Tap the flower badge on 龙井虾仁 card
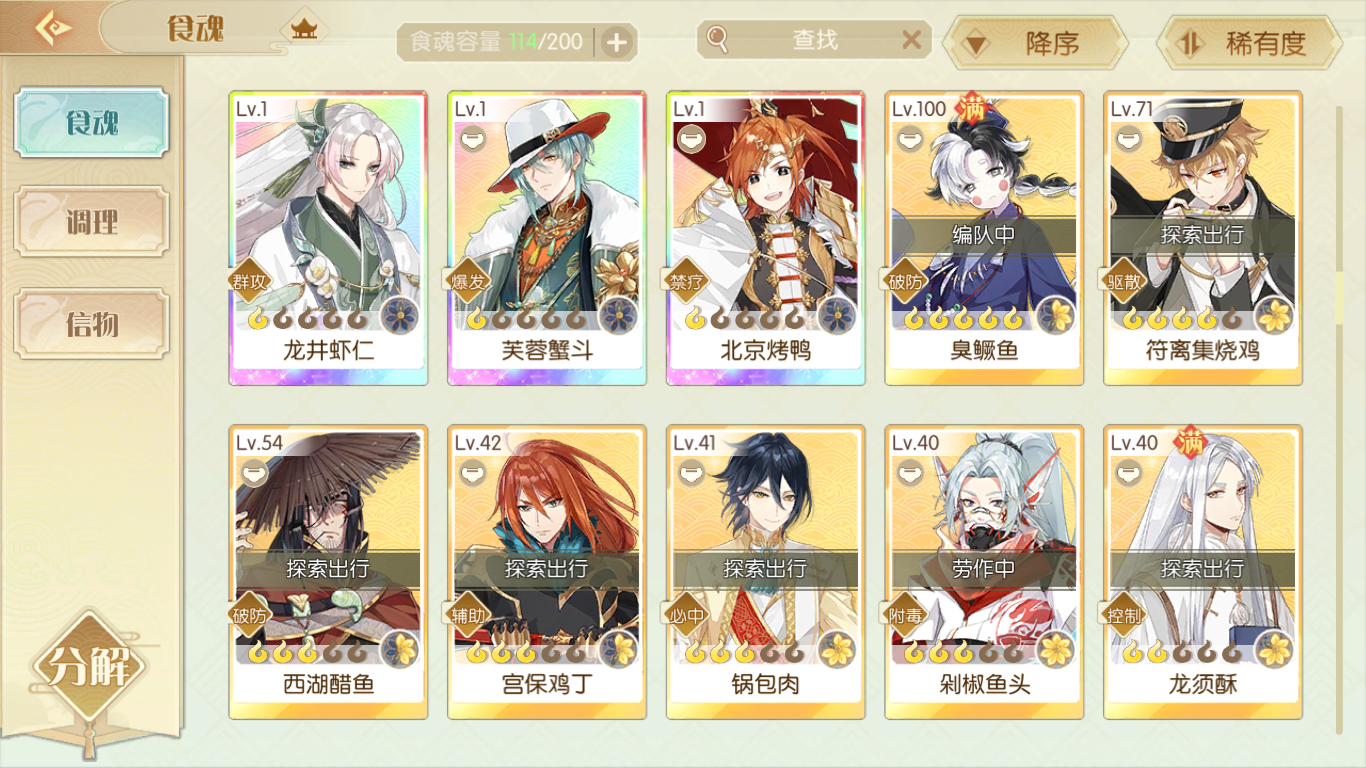The height and width of the screenshot is (768, 1366). tap(400, 316)
